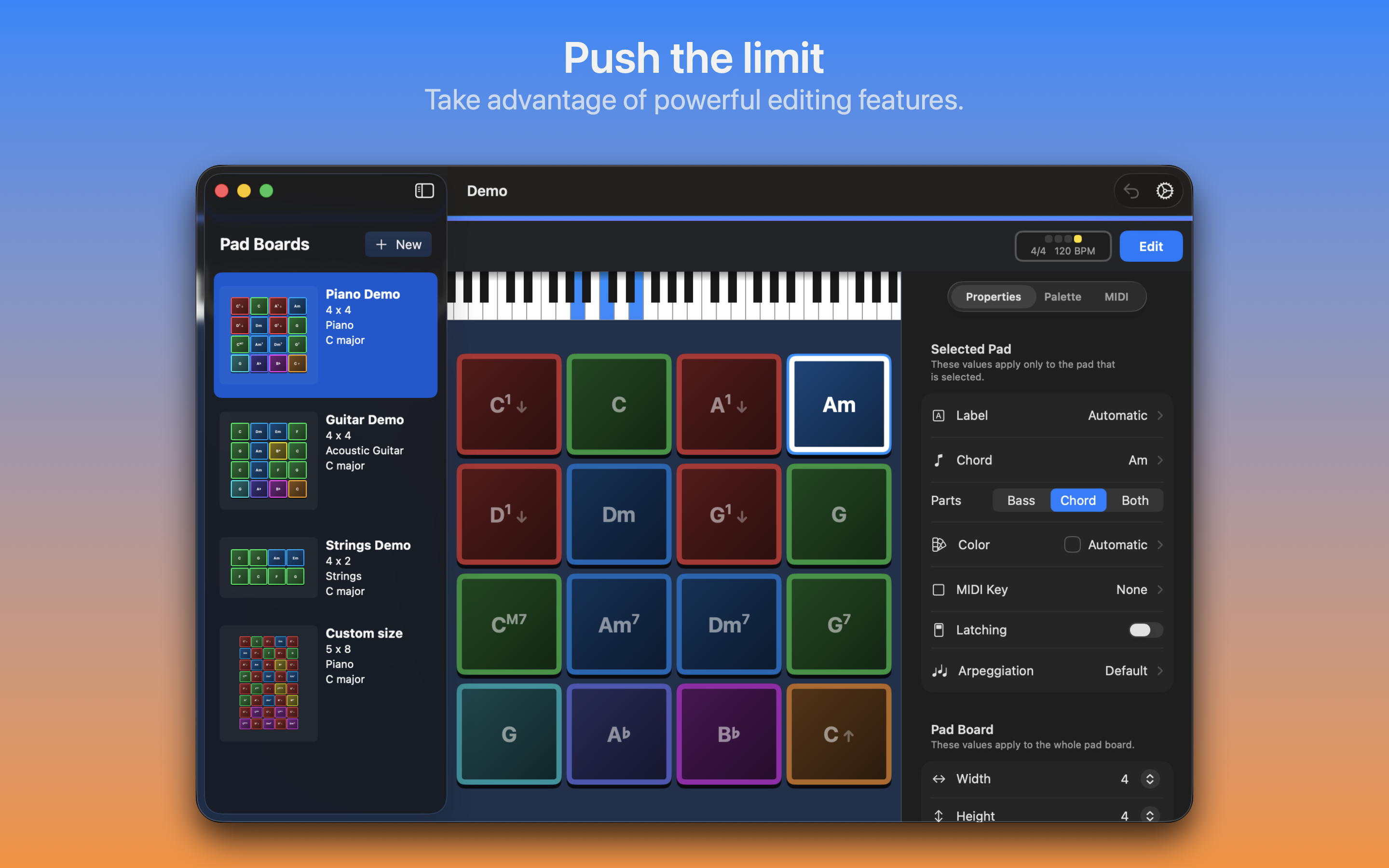Tap the selected Am pad
The height and width of the screenshot is (868, 1389).
pyautogui.click(x=839, y=405)
